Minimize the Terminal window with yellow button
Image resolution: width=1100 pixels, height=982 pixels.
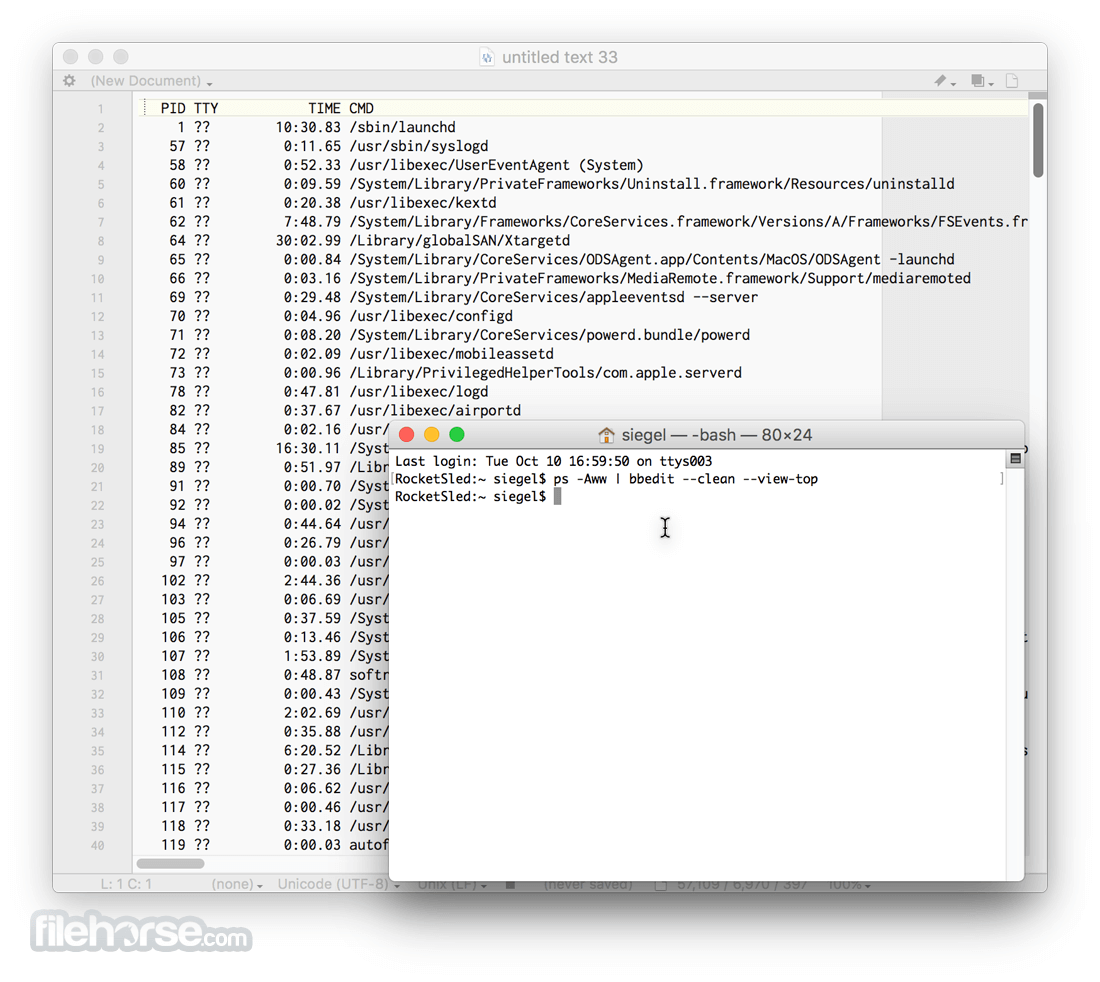pos(431,435)
